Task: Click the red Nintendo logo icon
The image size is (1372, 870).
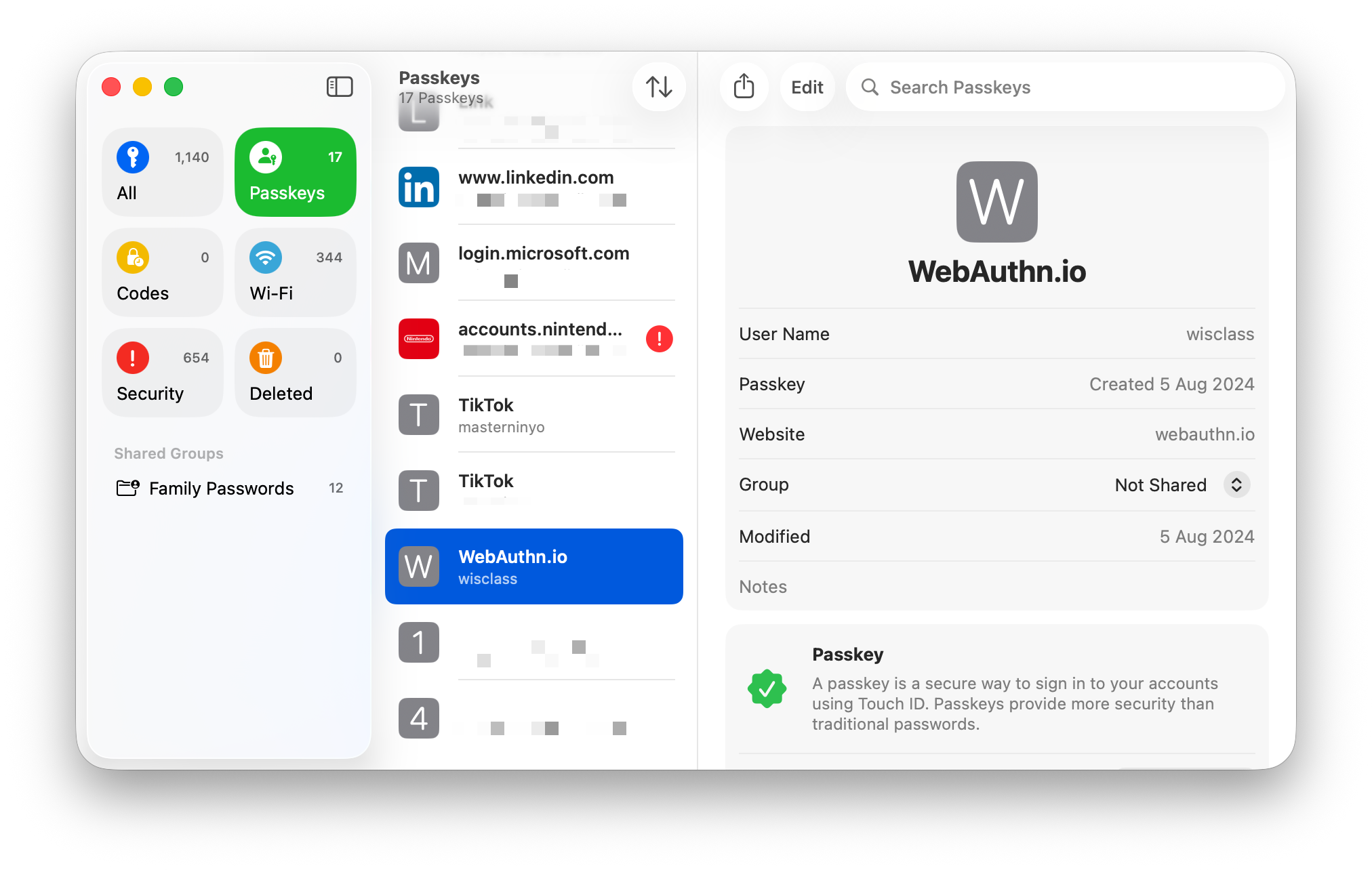Action: [x=419, y=339]
